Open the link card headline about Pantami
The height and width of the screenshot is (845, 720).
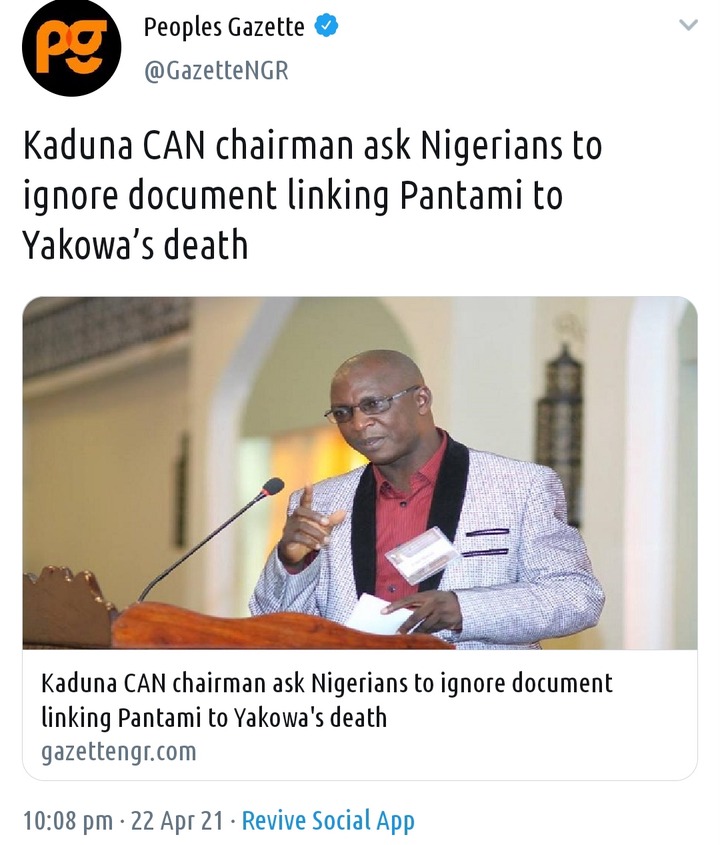pos(327,700)
